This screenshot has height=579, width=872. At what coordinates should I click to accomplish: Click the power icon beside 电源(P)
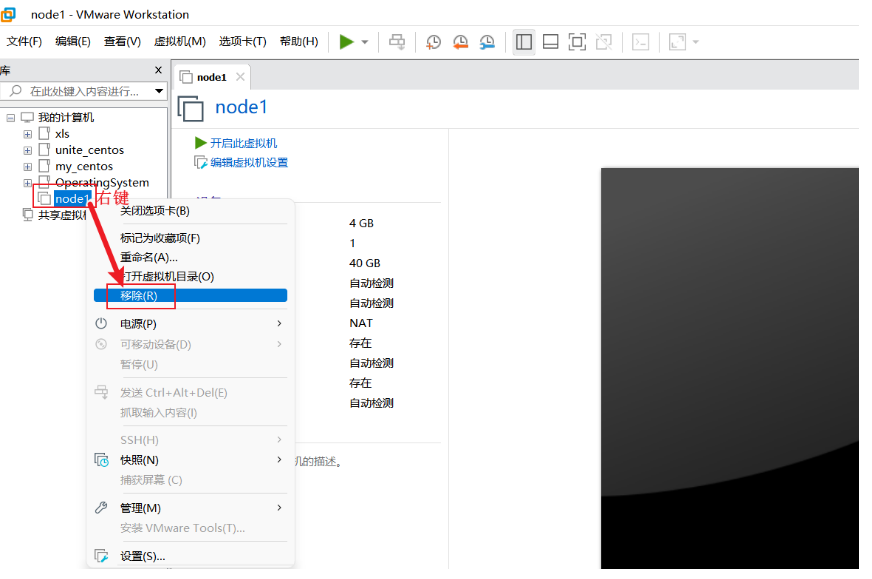pos(101,324)
